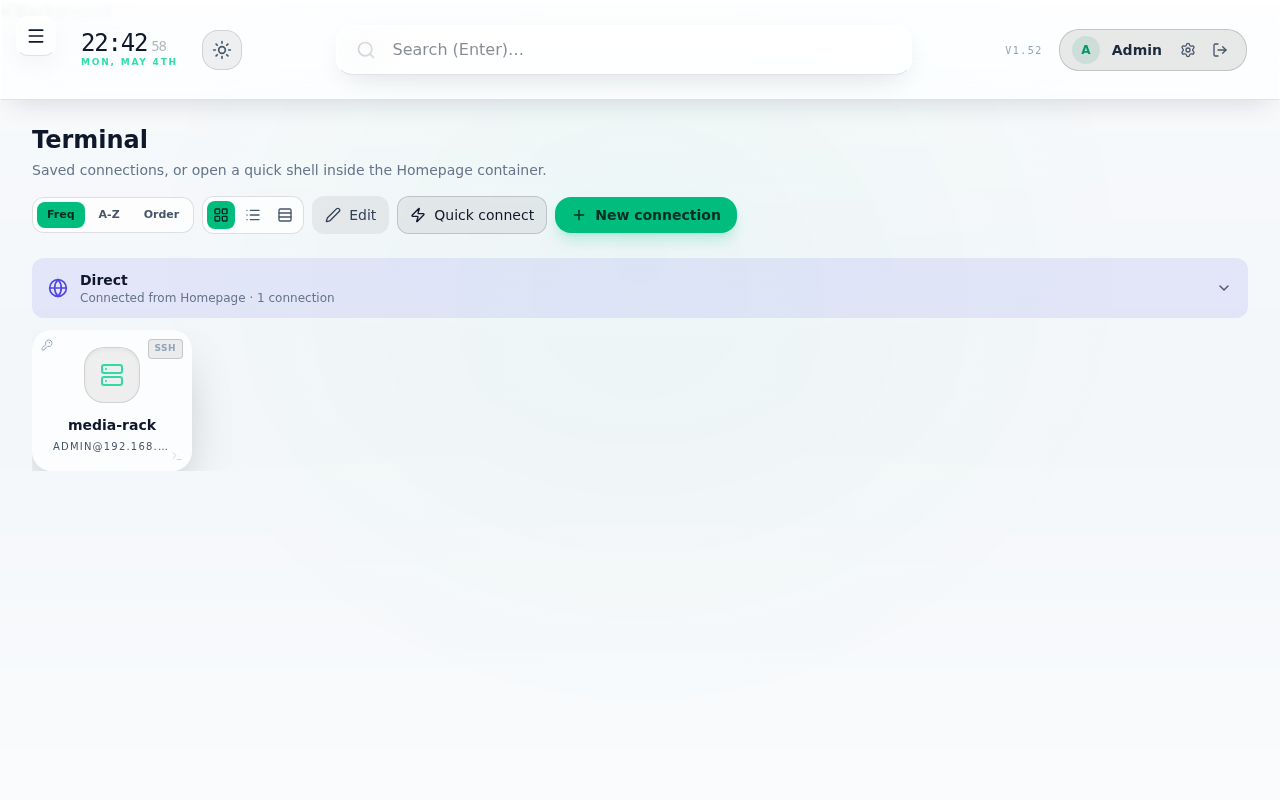The width and height of the screenshot is (1280, 800).
Task: Switch to list view
Action: point(253,215)
